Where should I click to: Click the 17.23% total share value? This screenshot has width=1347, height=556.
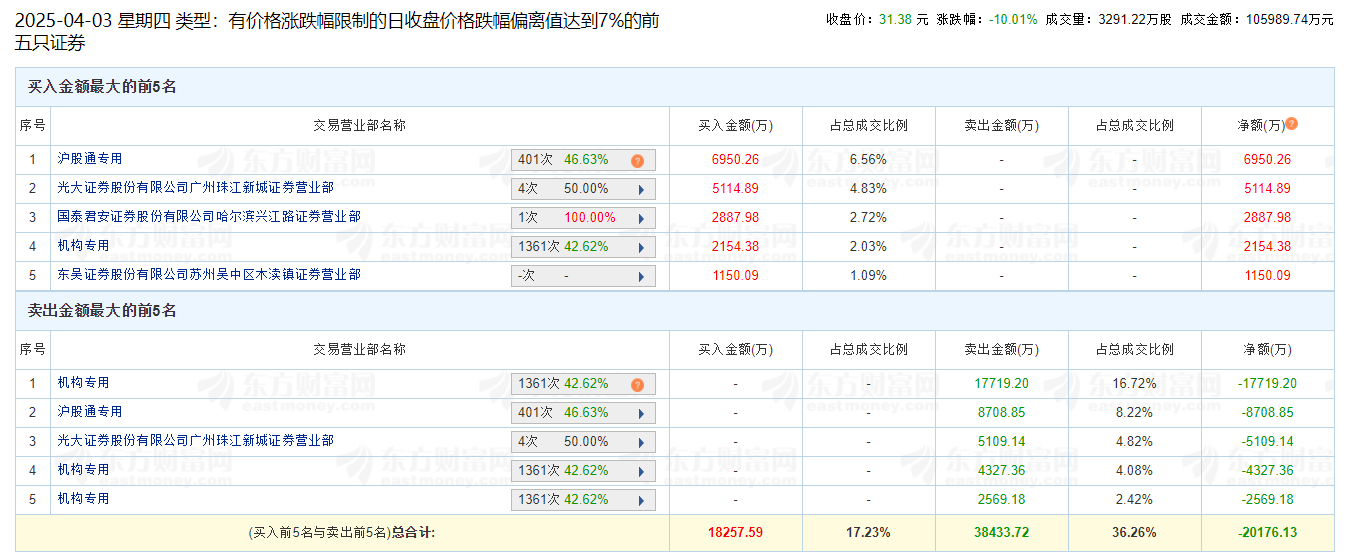(868, 534)
